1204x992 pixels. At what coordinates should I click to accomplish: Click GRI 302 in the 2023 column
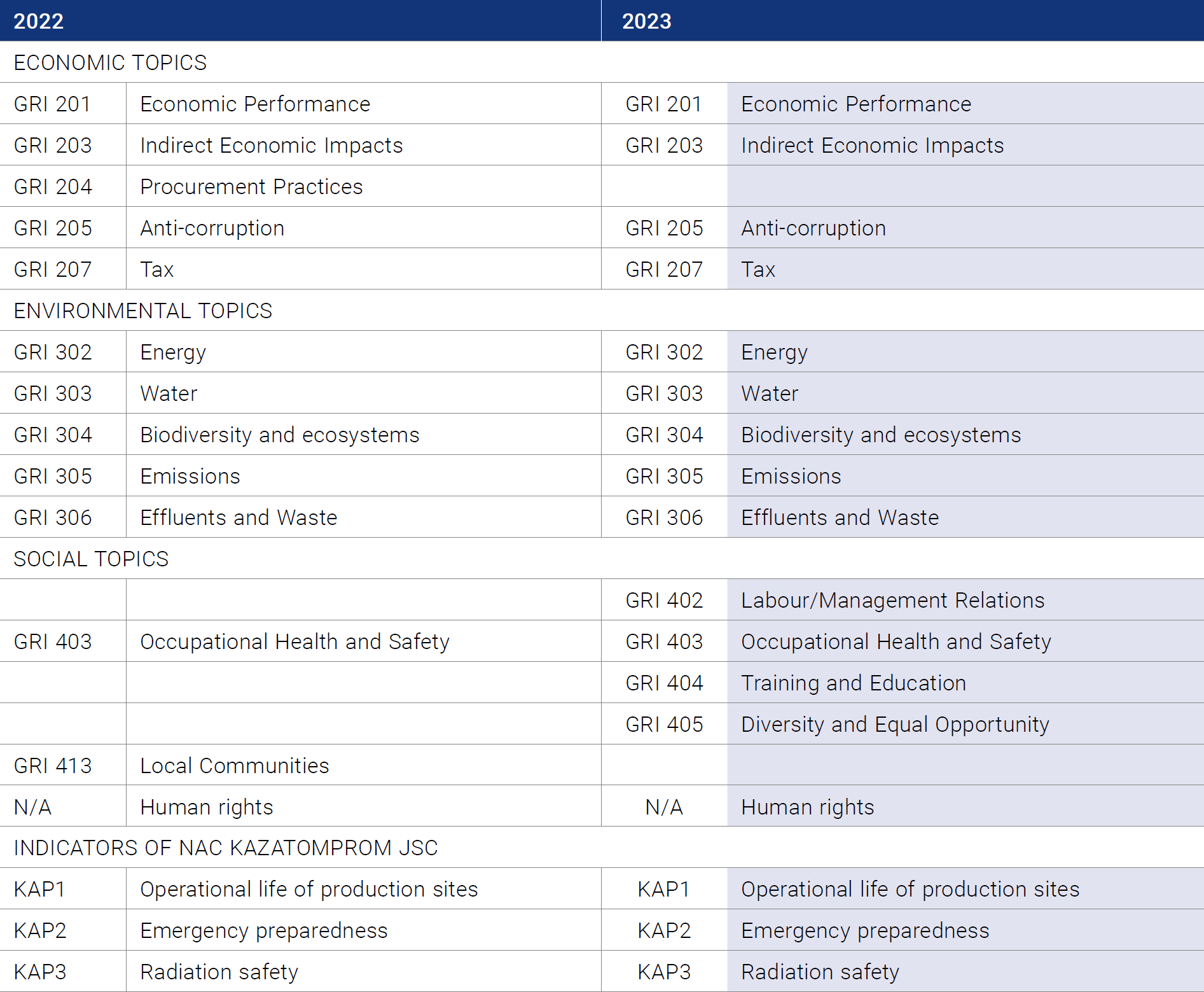click(665, 352)
